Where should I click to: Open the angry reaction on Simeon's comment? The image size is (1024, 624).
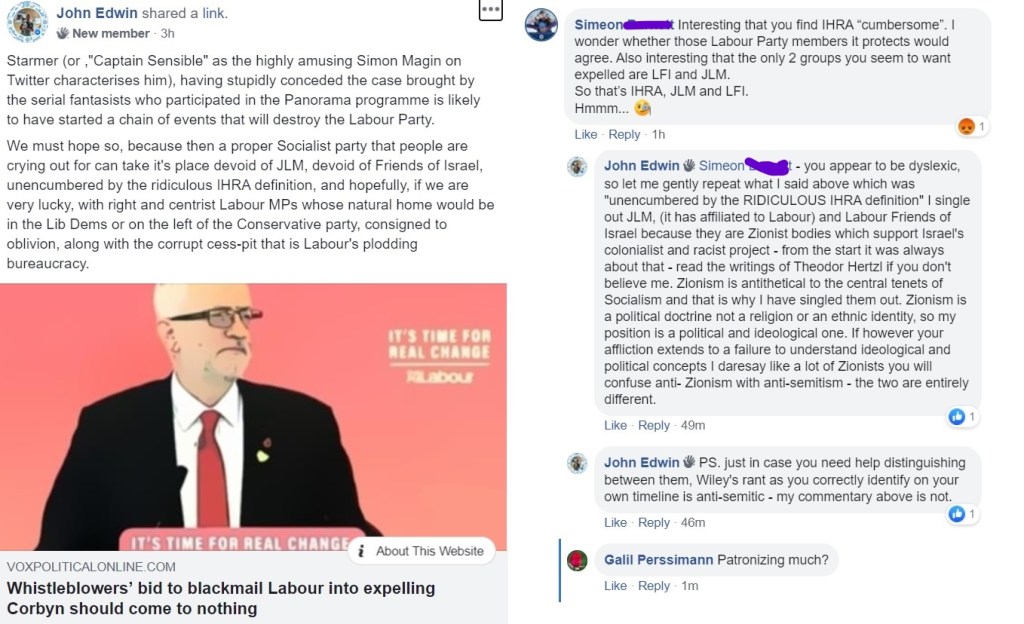point(966,126)
